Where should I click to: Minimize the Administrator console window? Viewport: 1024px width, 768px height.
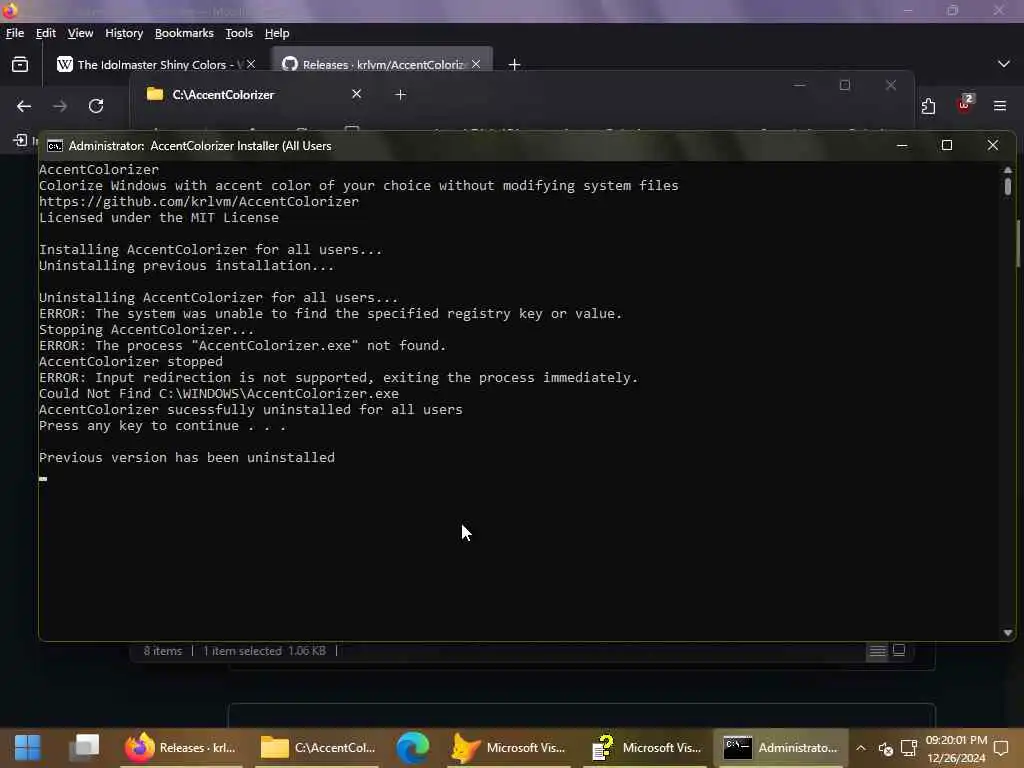pyautogui.click(x=902, y=146)
